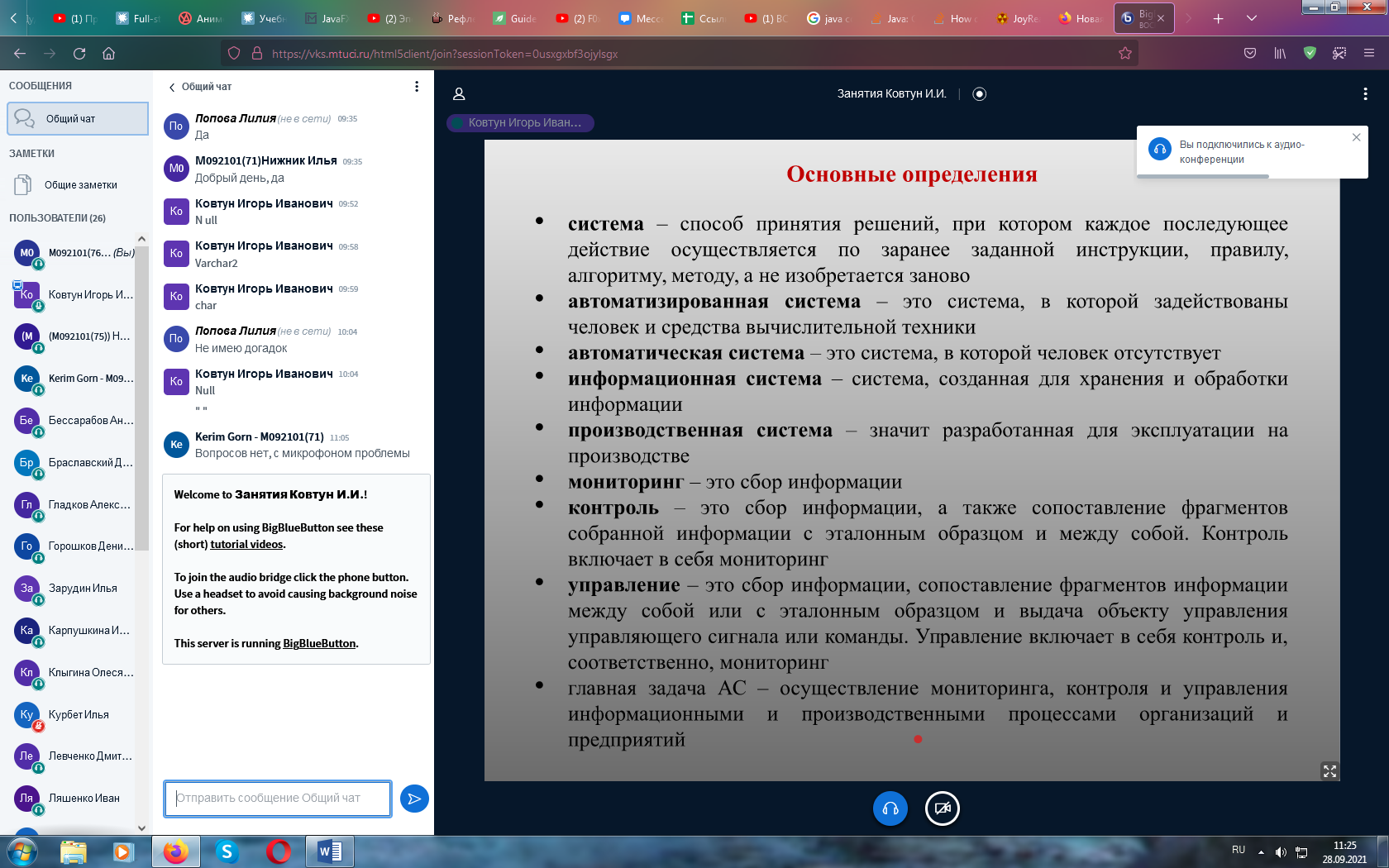The height and width of the screenshot is (868, 1389).
Task: Open green shield extension icon
Action: click(1310, 54)
